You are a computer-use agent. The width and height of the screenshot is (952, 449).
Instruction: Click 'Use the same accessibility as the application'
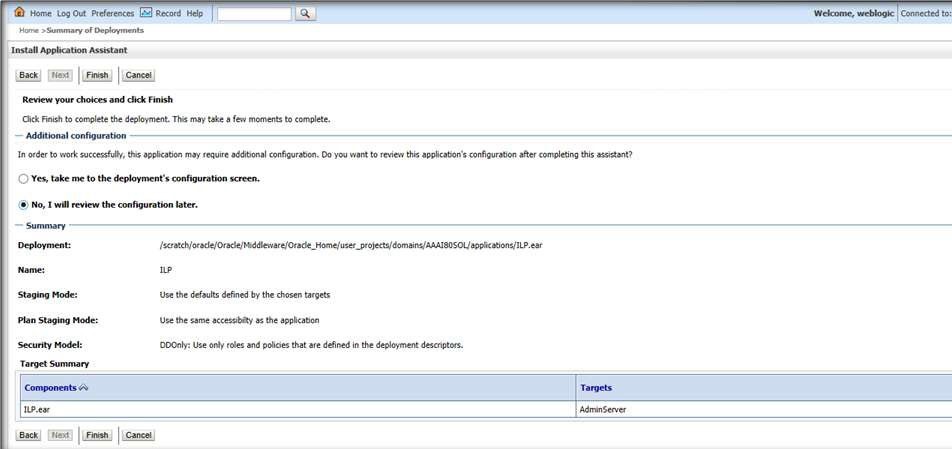pos(239,320)
